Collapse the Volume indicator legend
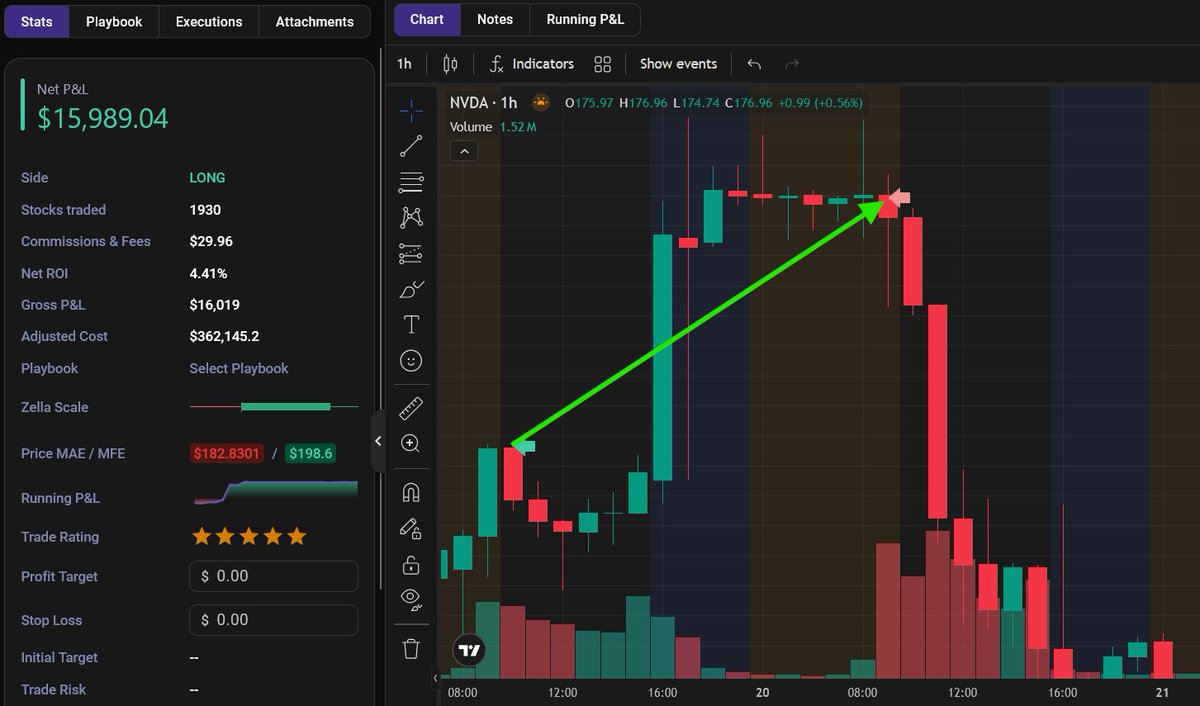This screenshot has height=706, width=1200. point(463,150)
